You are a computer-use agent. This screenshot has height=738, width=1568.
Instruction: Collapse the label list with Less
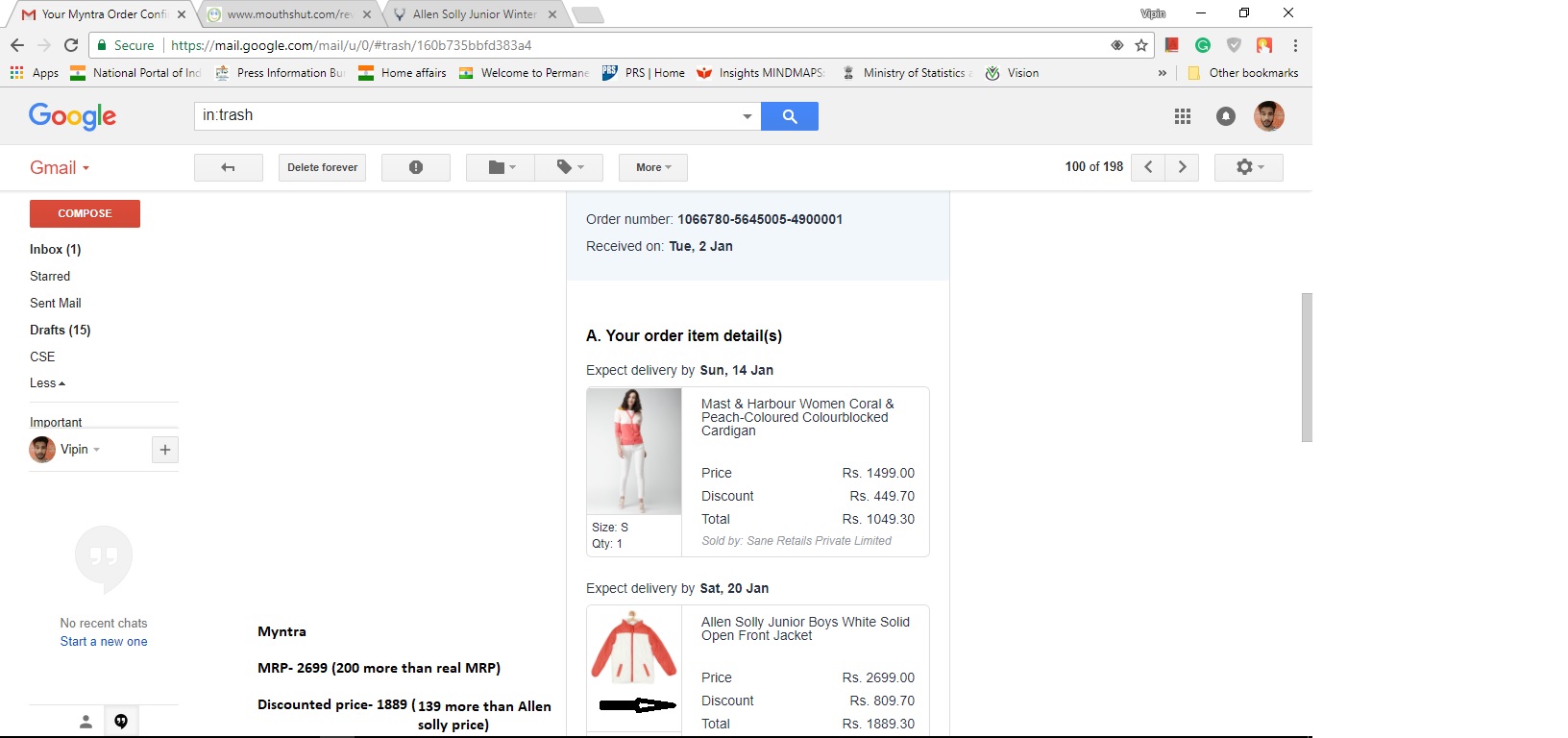[x=47, y=383]
